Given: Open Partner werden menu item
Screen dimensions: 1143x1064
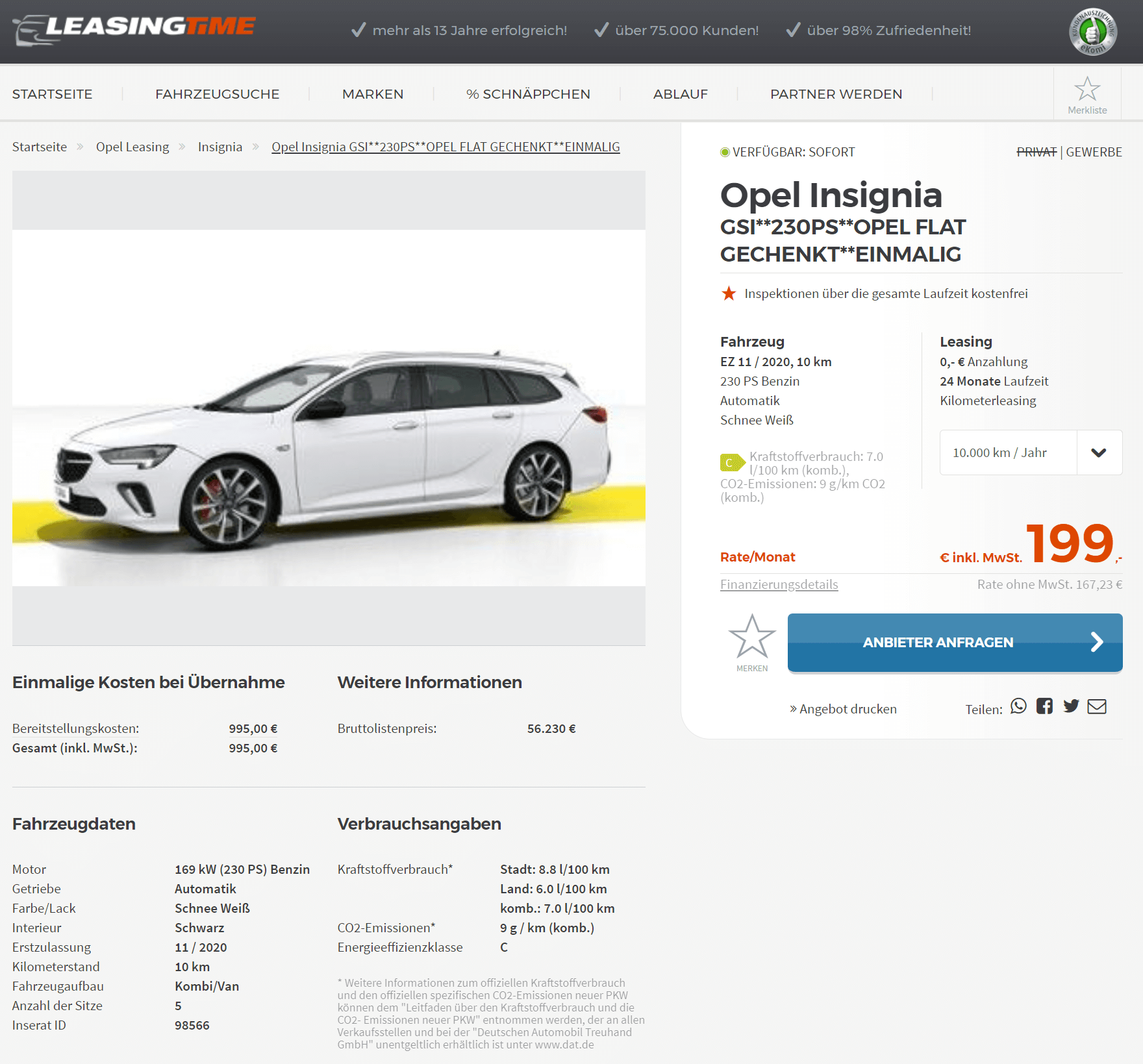Looking at the screenshot, I should pos(836,94).
